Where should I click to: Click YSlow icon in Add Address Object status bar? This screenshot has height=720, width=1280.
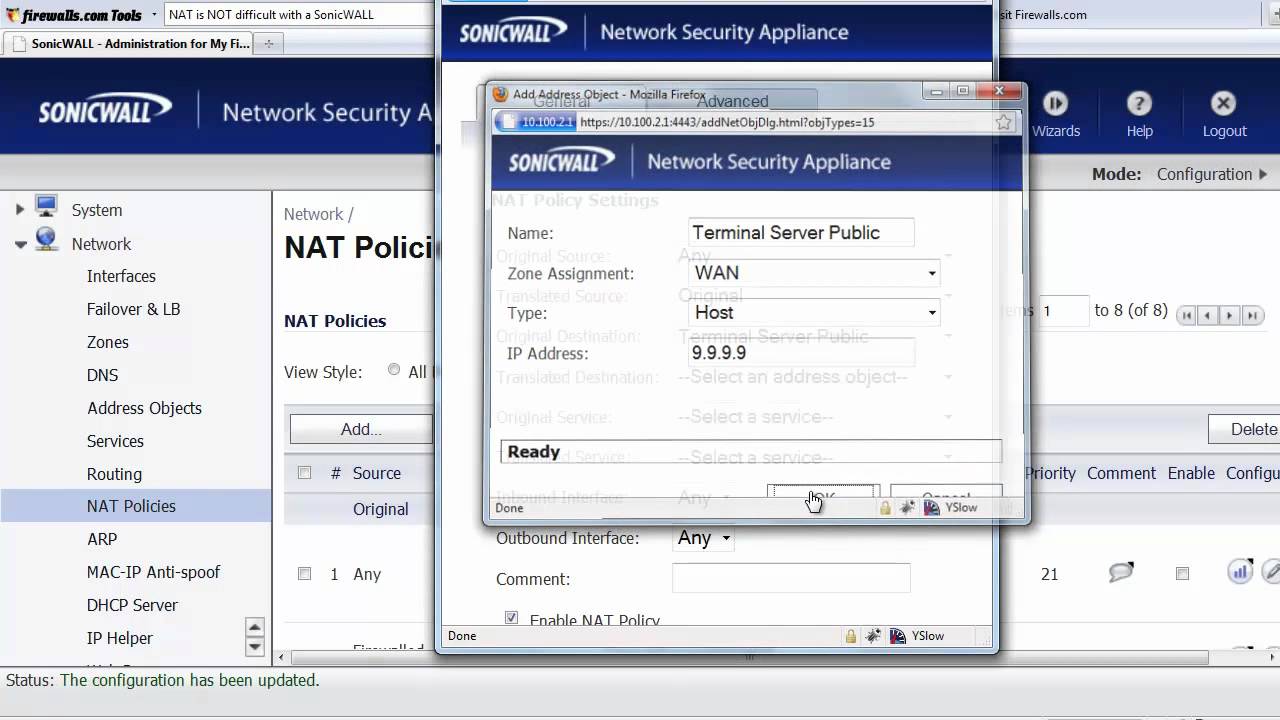(931, 508)
